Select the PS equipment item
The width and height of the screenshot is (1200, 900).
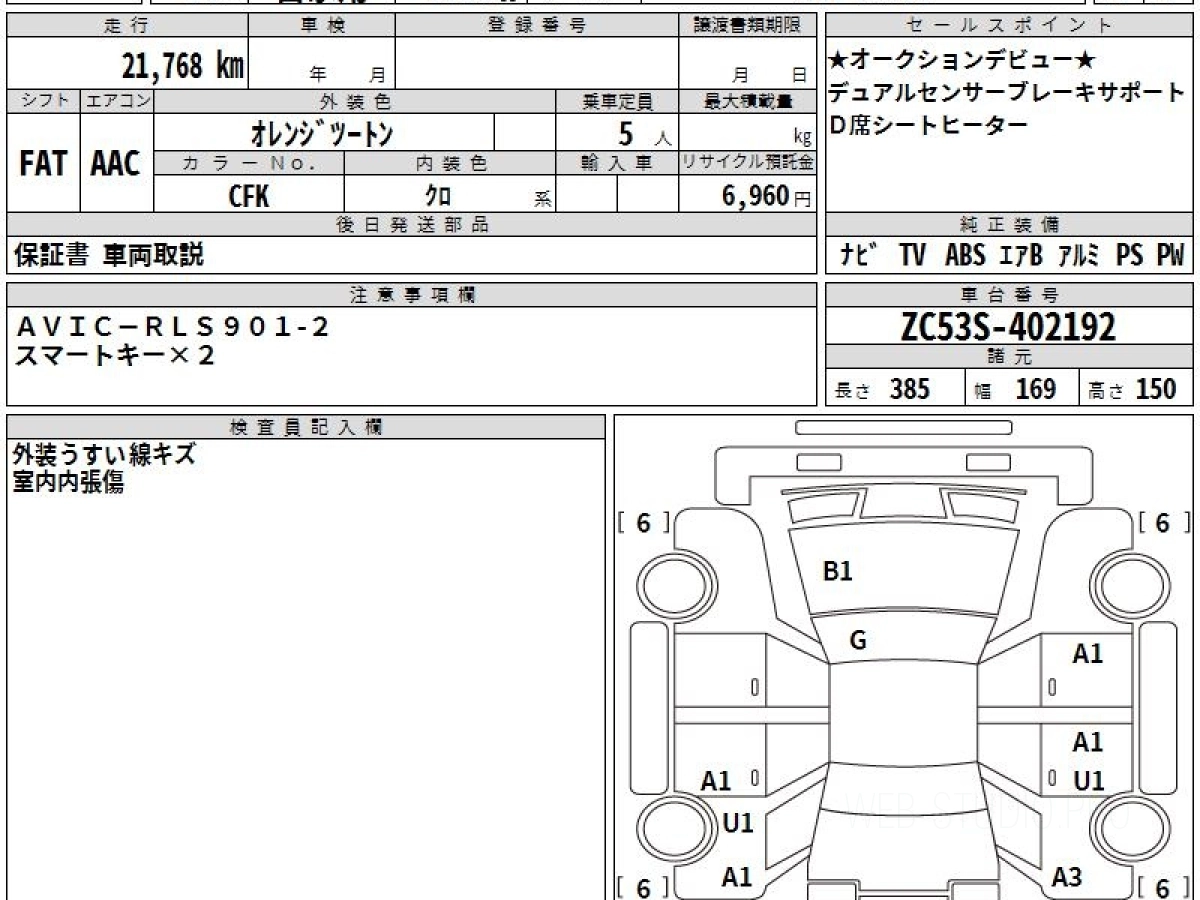click(1130, 256)
